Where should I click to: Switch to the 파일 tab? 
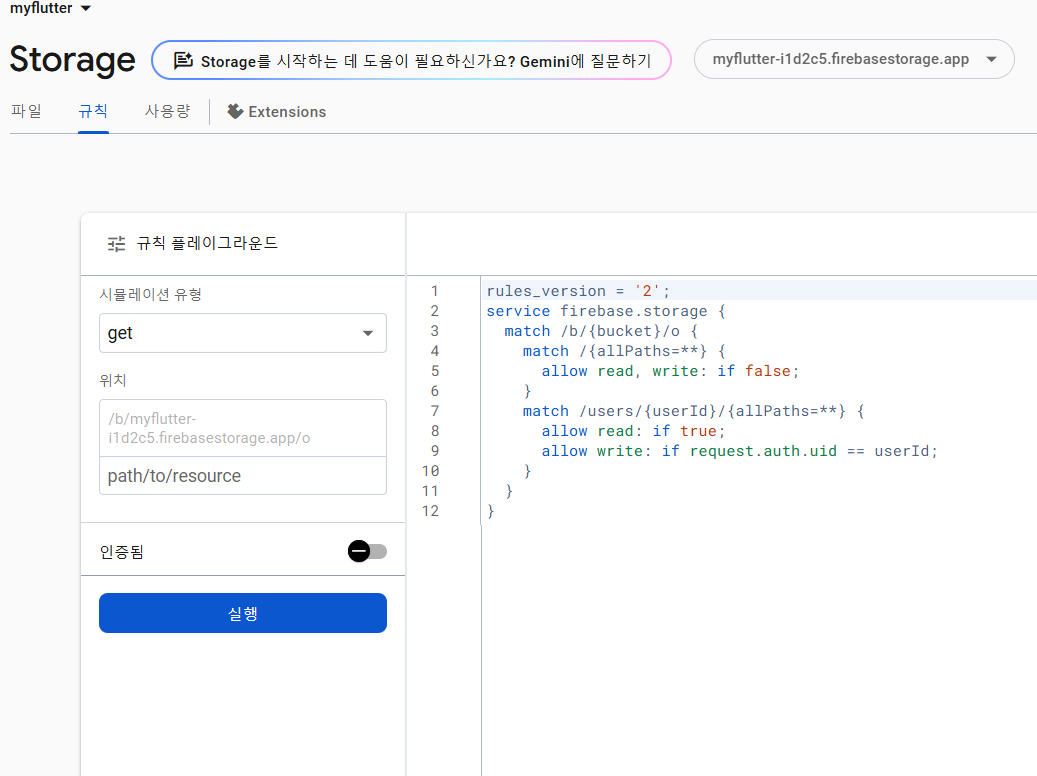point(26,111)
